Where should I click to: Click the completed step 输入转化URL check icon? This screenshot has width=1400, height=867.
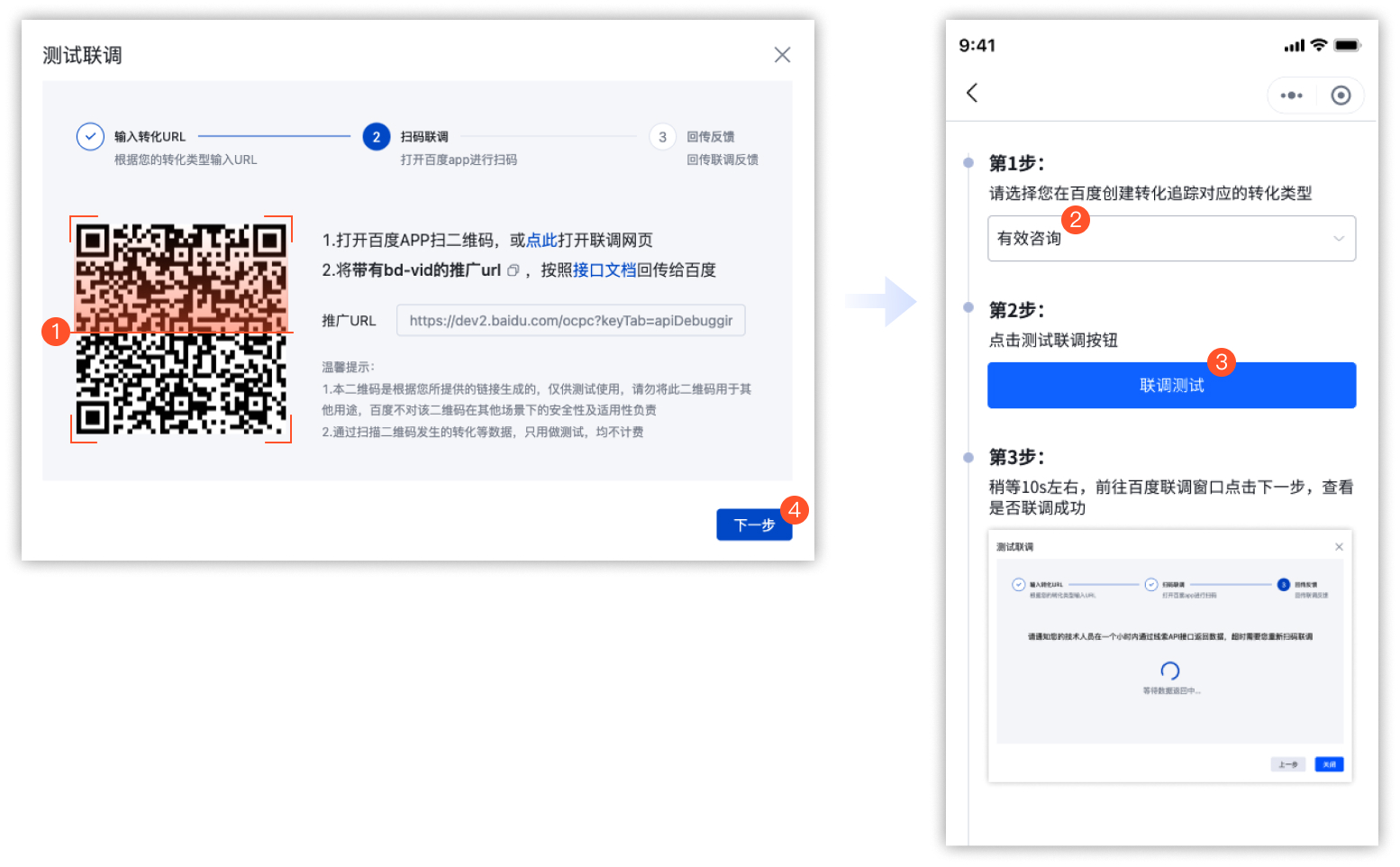coord(90,136)
